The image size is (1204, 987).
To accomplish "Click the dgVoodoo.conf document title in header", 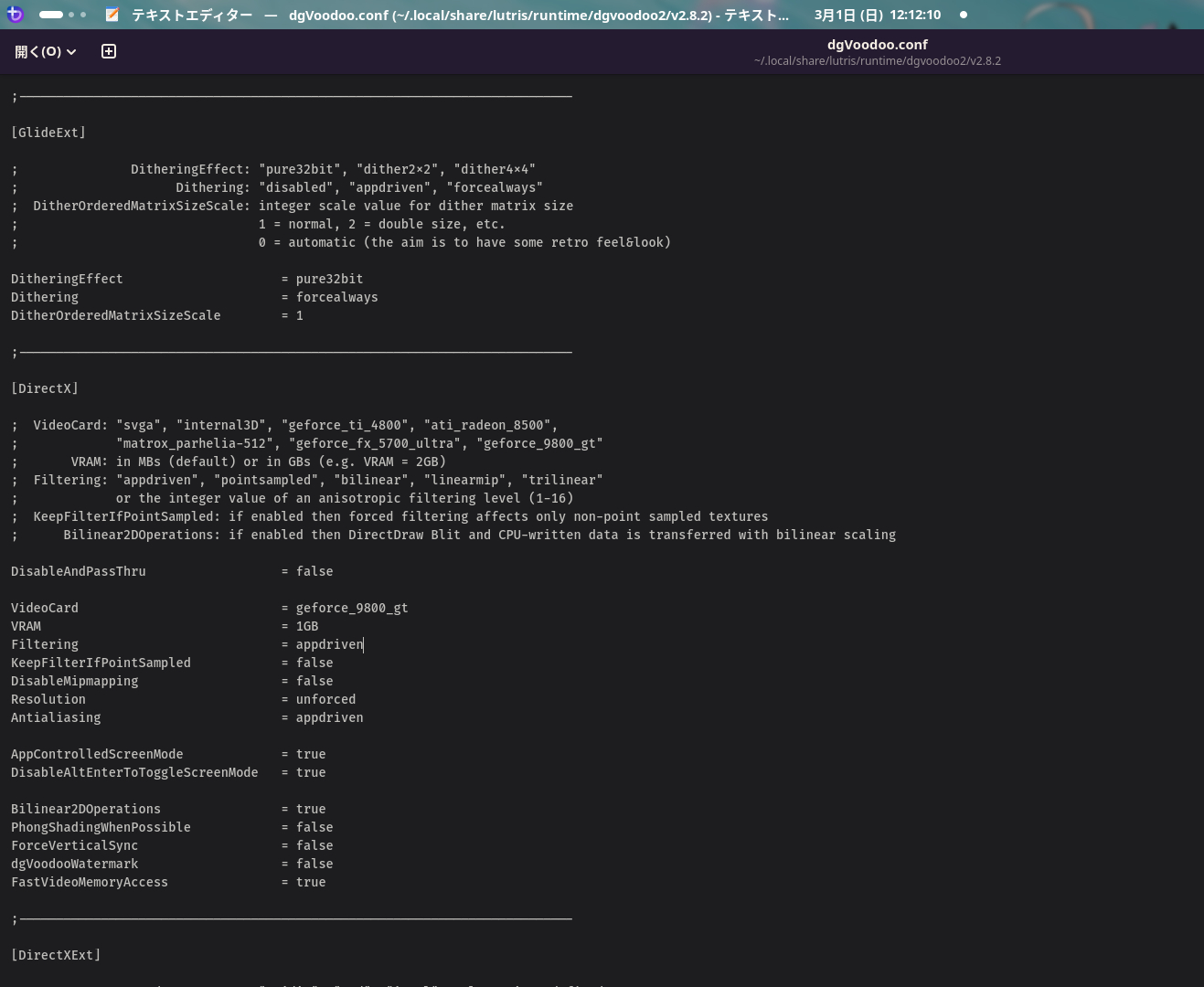I will [x=877, y=45].
